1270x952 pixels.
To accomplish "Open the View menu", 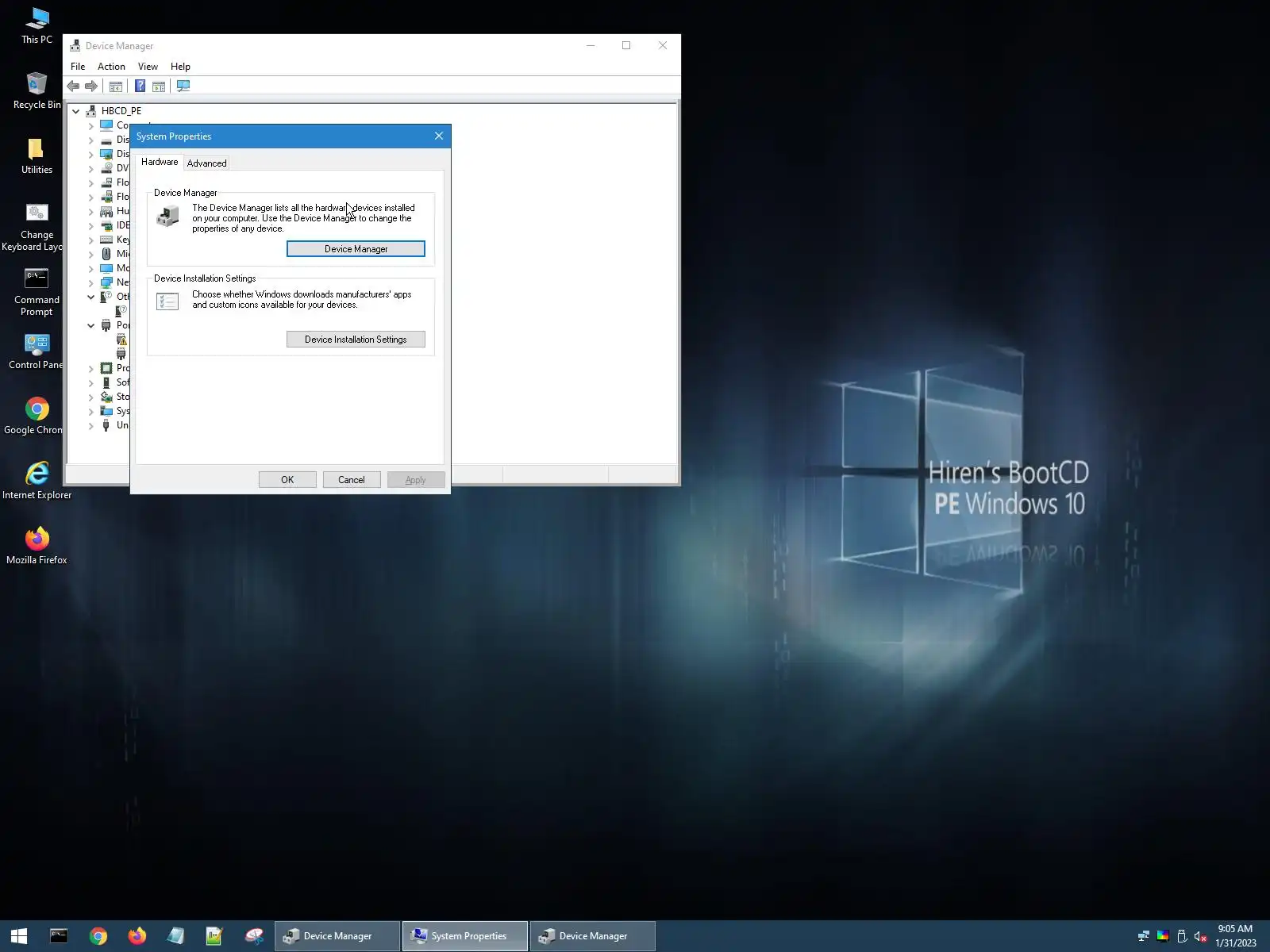I will 148,67.
